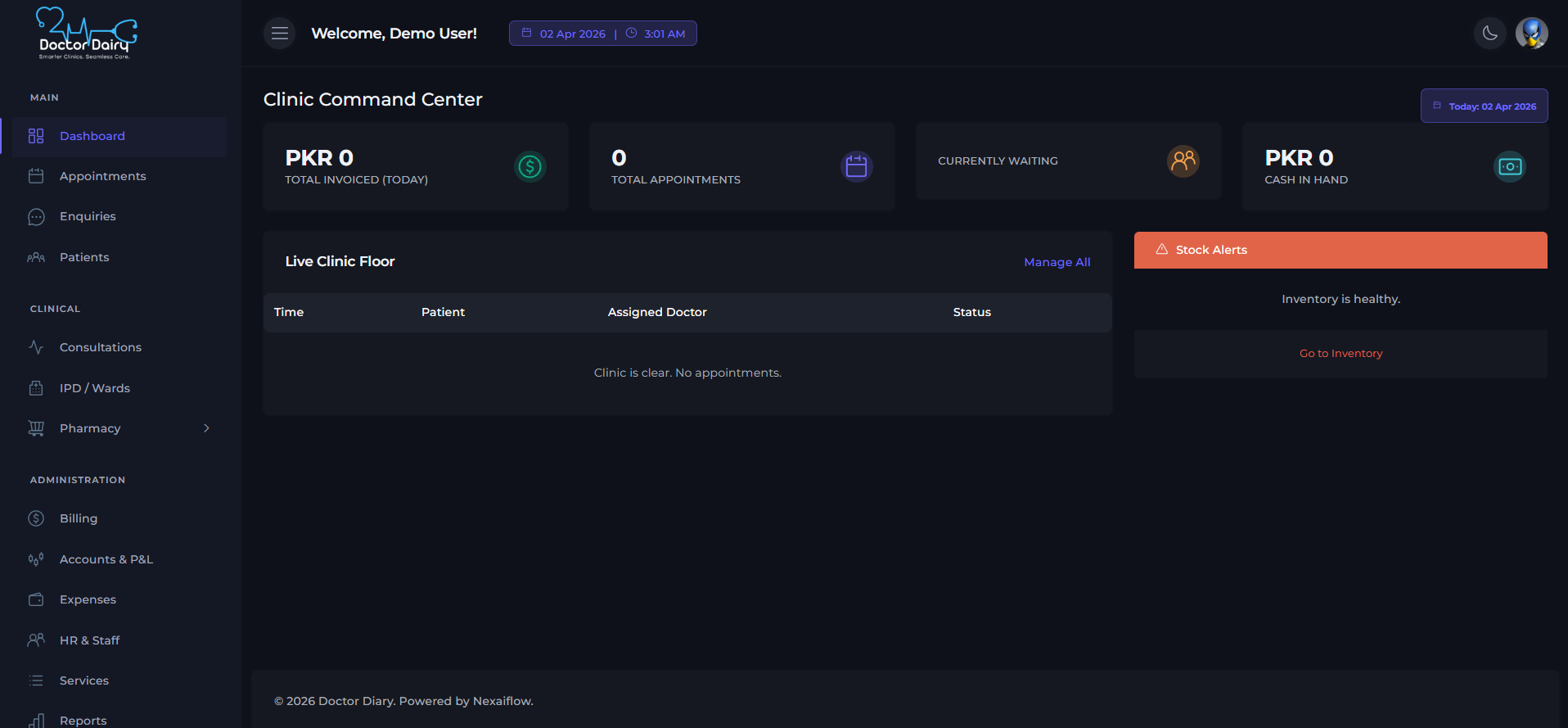Open the user profile avatar
This screenshot has width=1568, height=728.
tap(1530, 34)
